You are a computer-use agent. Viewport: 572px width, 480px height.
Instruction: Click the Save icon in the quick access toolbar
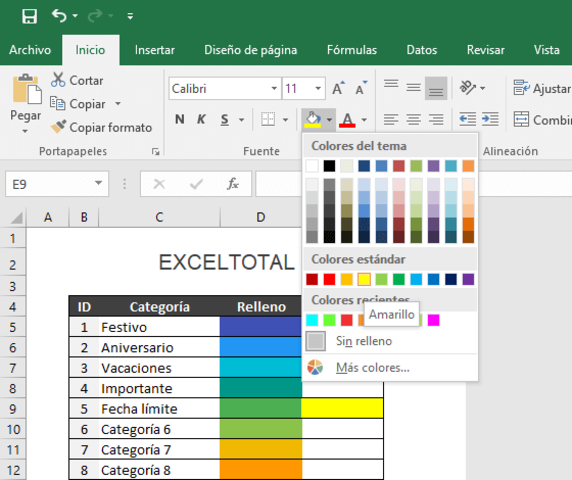tap(29, 16)
